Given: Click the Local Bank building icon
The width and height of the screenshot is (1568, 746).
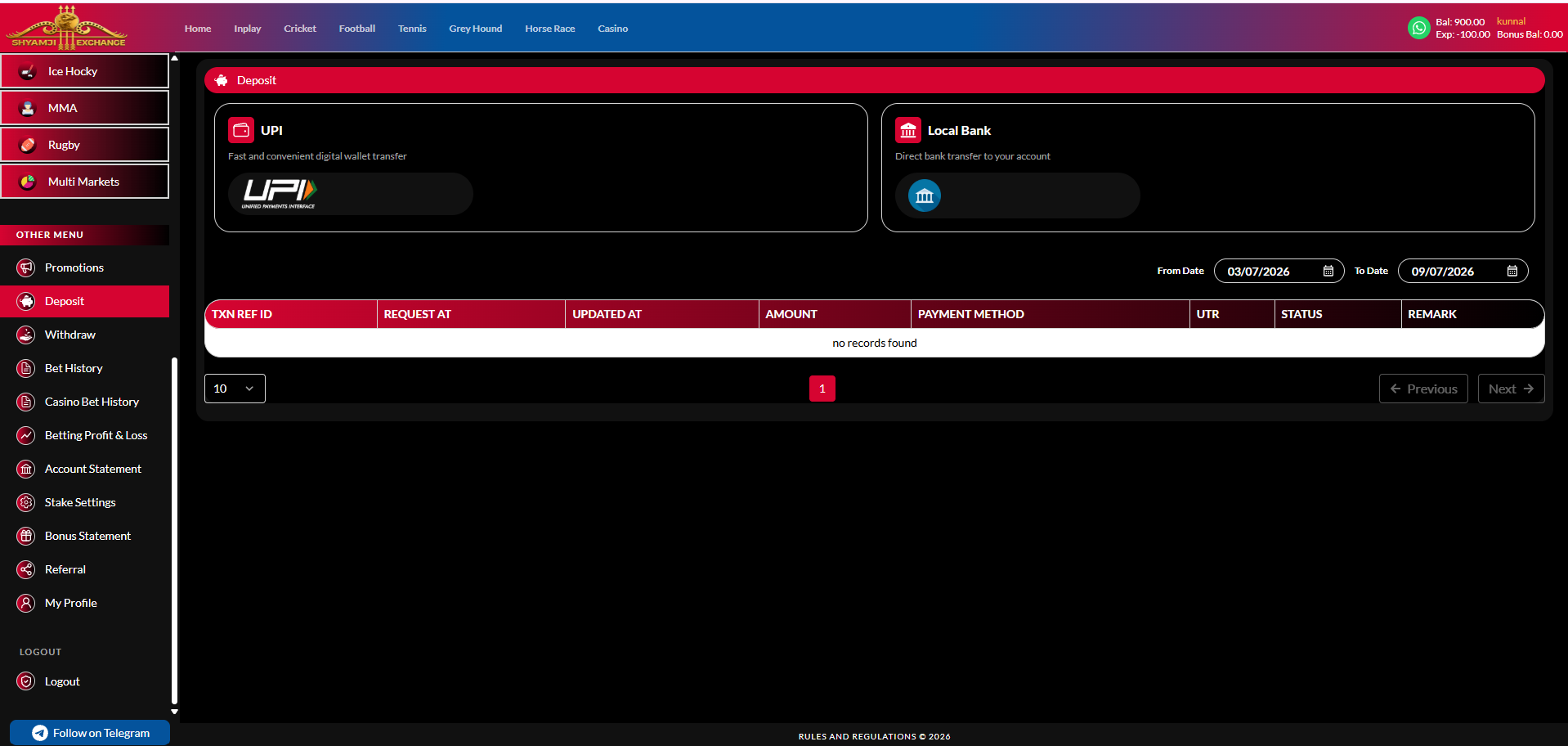Looking at the screenshot, I should [908, 130].
